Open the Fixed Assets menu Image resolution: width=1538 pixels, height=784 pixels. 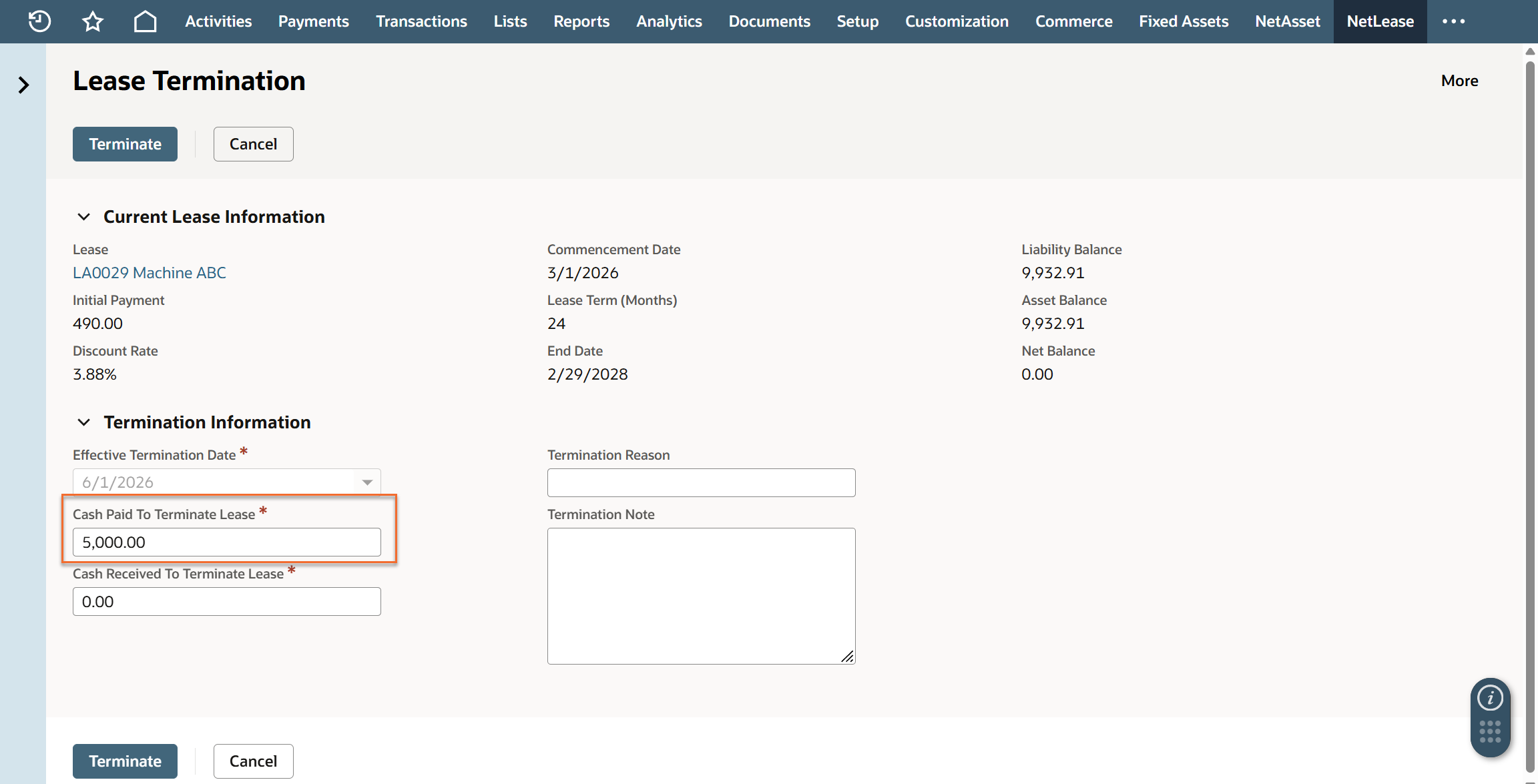(x=1184, y=21)
